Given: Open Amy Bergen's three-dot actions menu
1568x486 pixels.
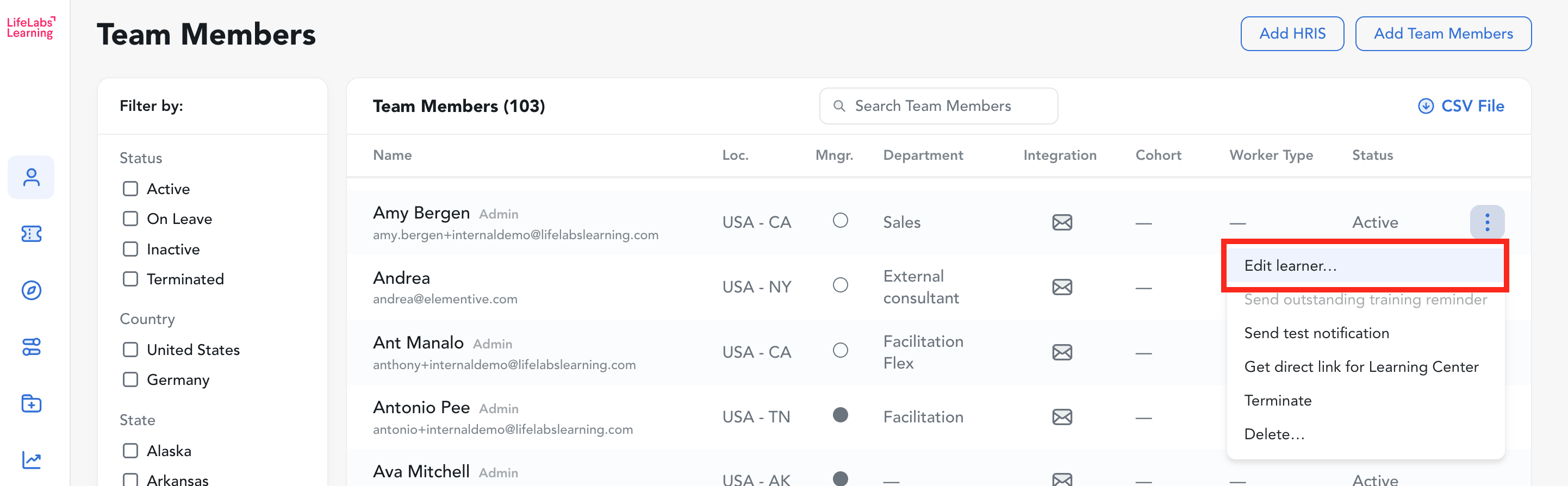Looking at the screenshot, I should [1486, 222].
